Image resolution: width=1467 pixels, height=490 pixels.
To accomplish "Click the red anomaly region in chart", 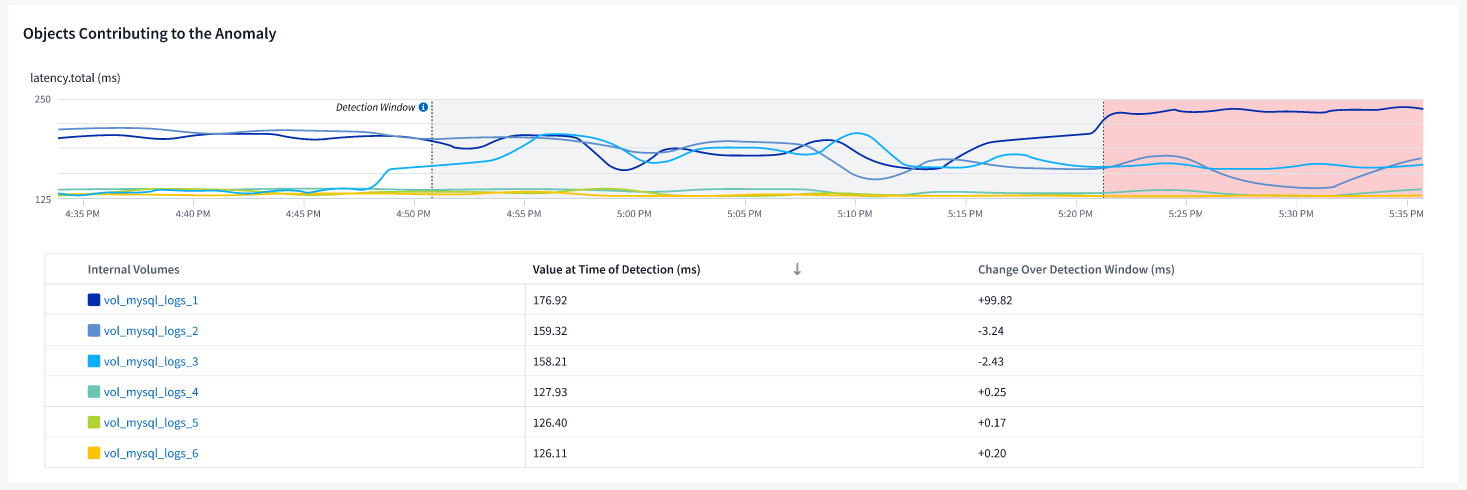I will [1262, 150].
